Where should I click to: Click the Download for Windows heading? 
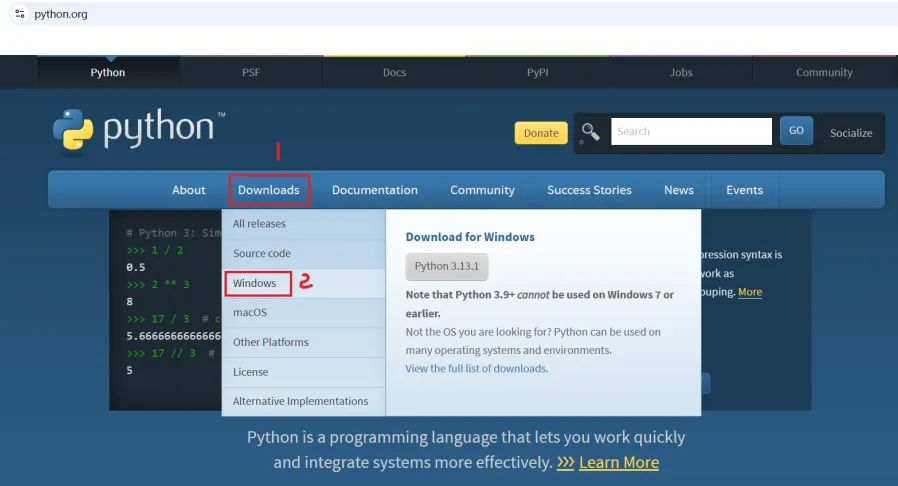pyautogui.click(x=470, y=237)
